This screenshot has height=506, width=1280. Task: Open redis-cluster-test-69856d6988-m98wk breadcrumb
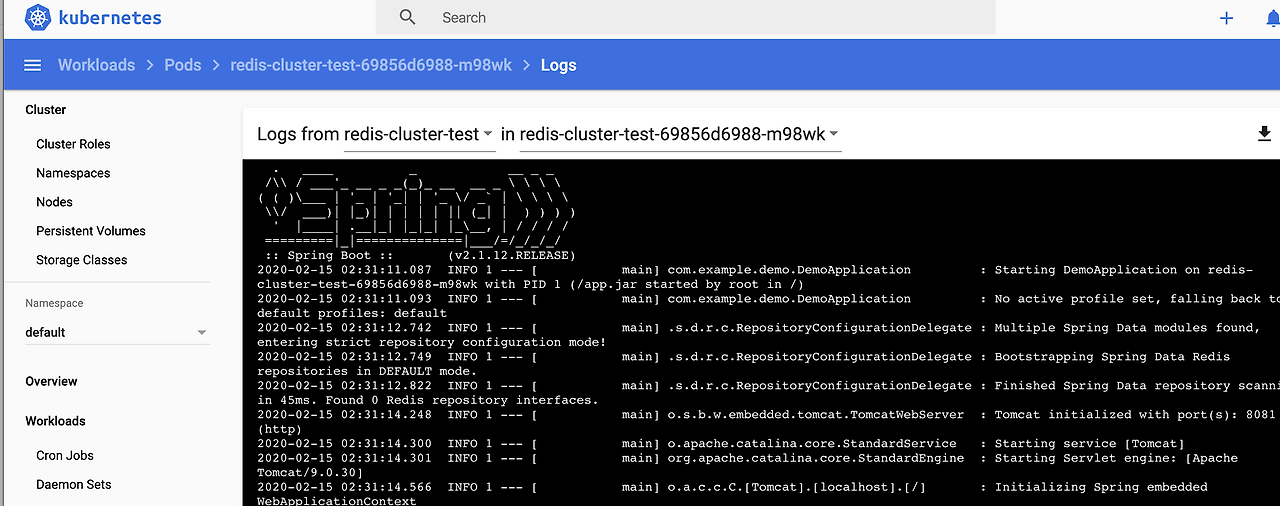(x=371, y=65)
